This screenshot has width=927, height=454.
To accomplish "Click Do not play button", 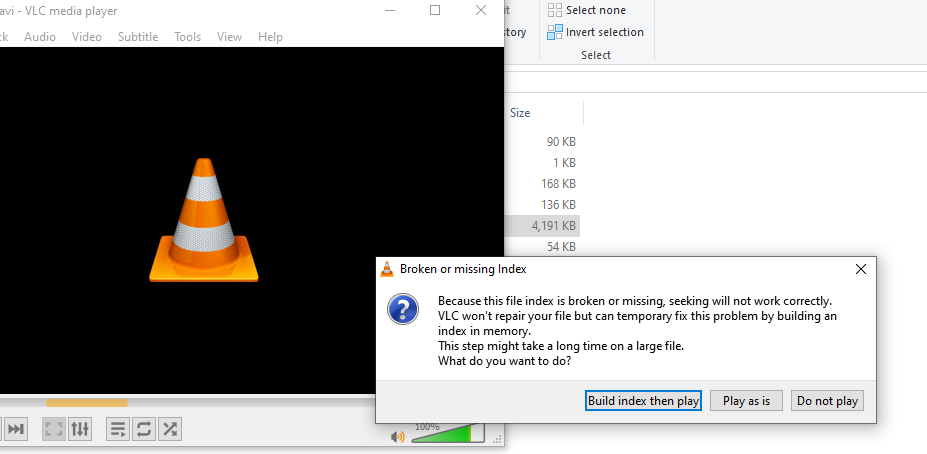I will [x=827, y=401].
